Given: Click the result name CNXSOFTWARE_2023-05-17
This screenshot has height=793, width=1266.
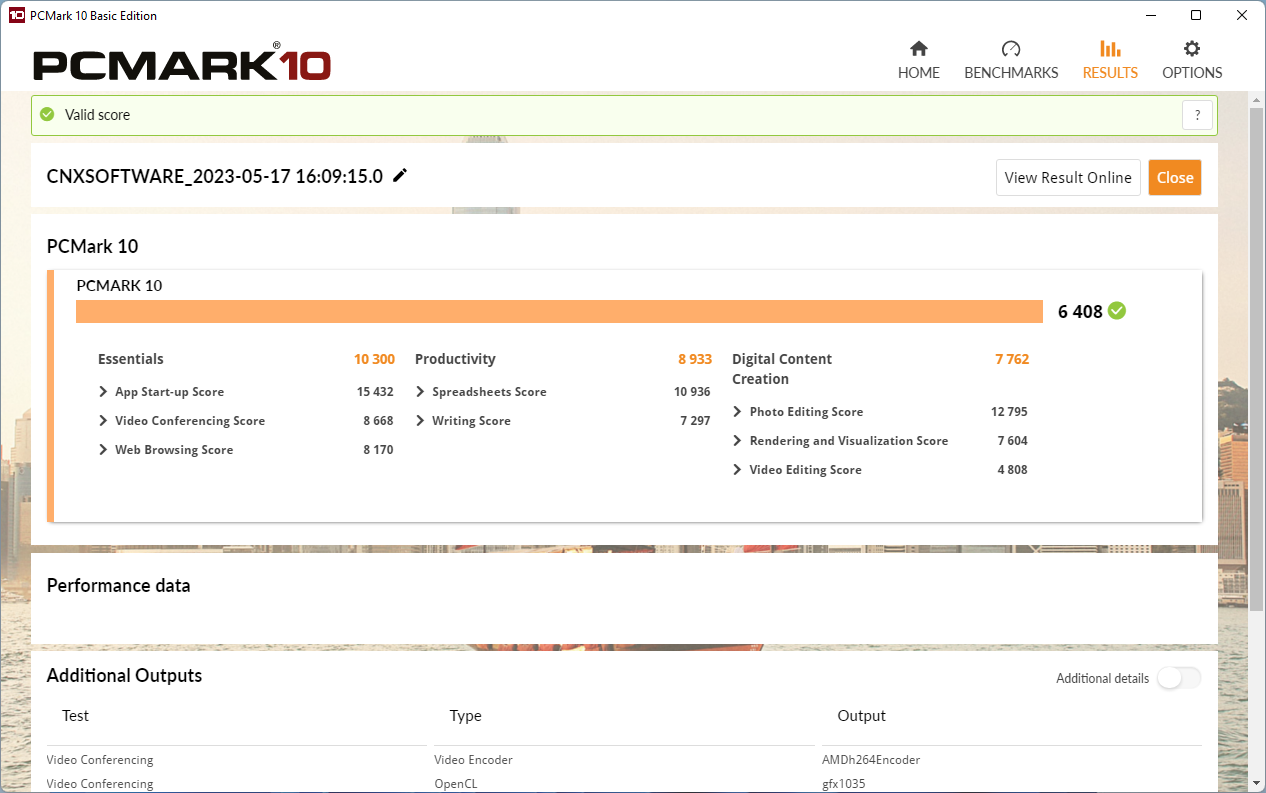Looking at the screenshot, I should pos(215,177).
